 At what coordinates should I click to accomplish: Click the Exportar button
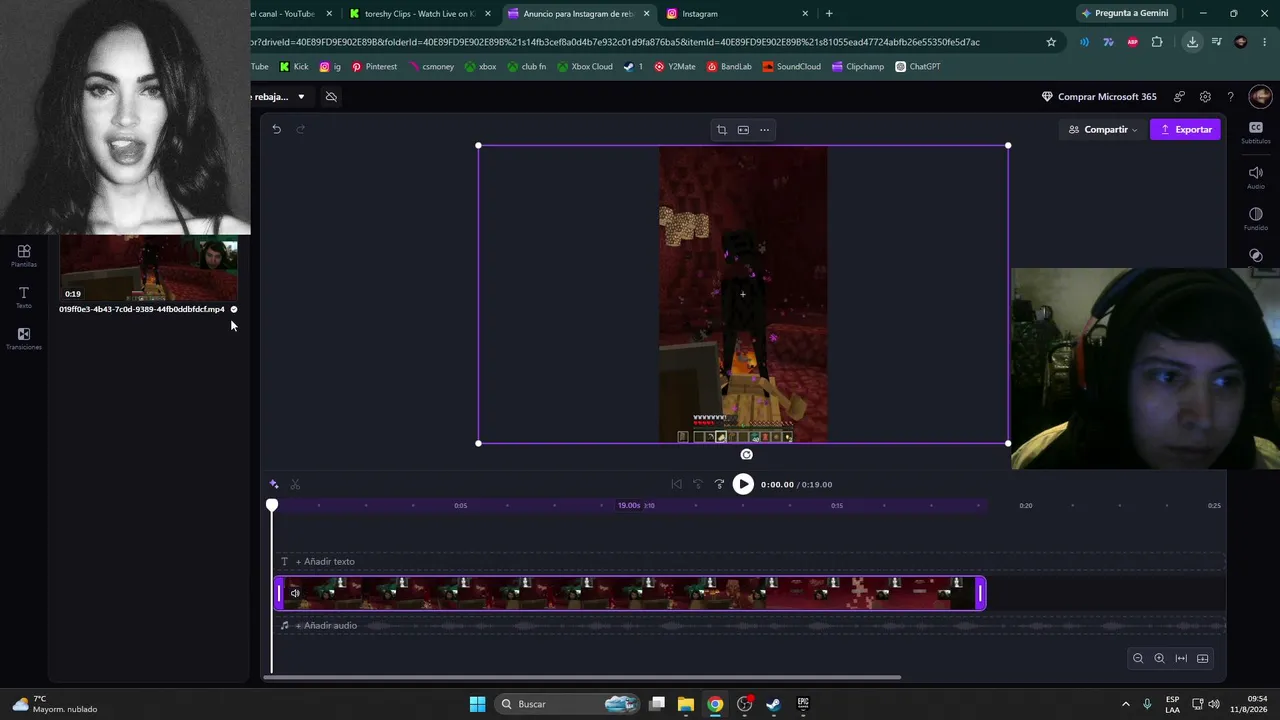(x=1185, y=130)
